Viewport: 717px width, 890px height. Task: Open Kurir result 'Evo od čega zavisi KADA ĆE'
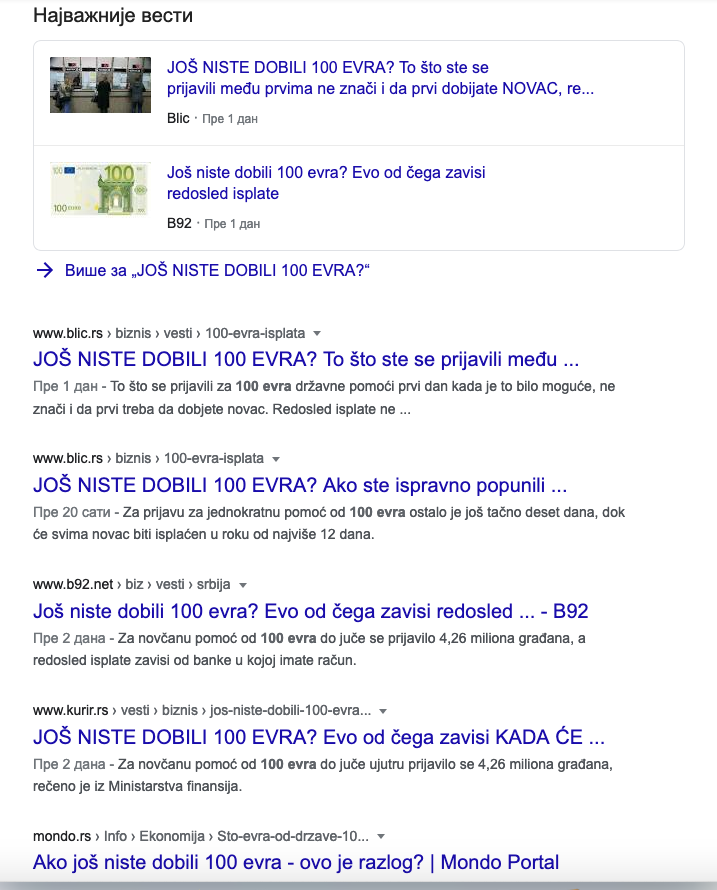[318, 737]
